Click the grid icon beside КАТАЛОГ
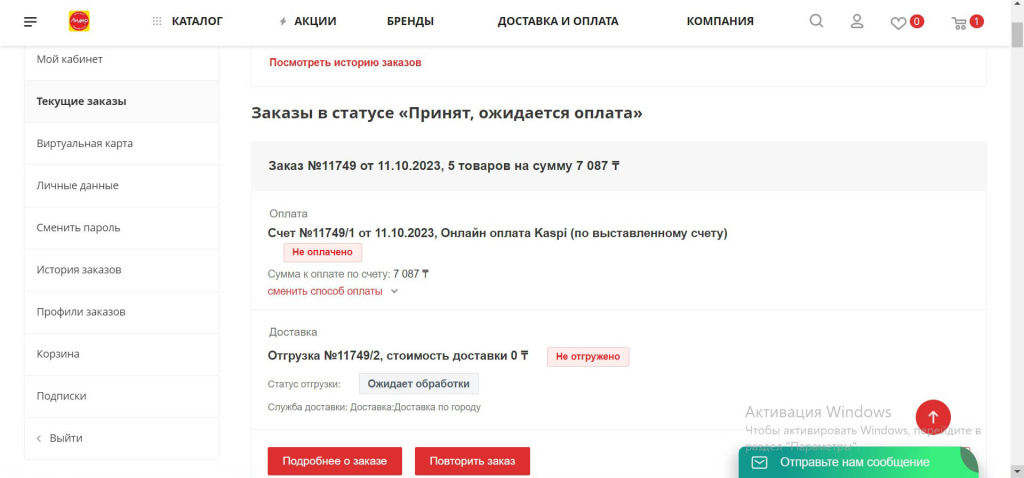The image size is (1024, 478). click(157, 22)
